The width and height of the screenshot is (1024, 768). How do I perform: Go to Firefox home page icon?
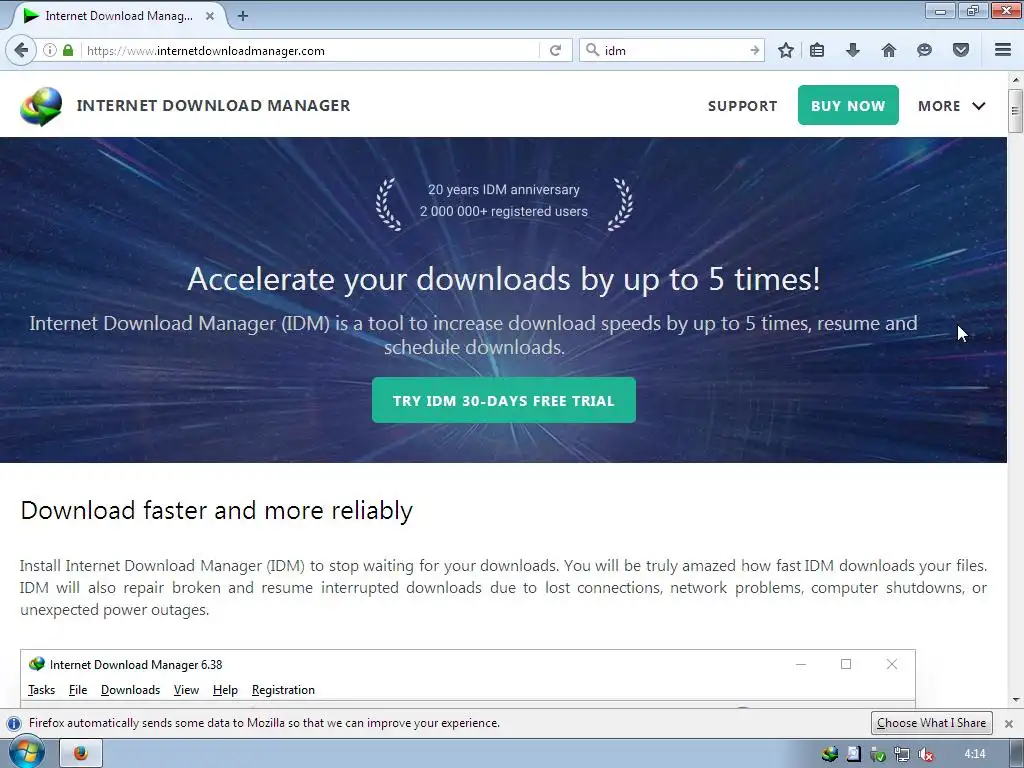tap(888, 50)
